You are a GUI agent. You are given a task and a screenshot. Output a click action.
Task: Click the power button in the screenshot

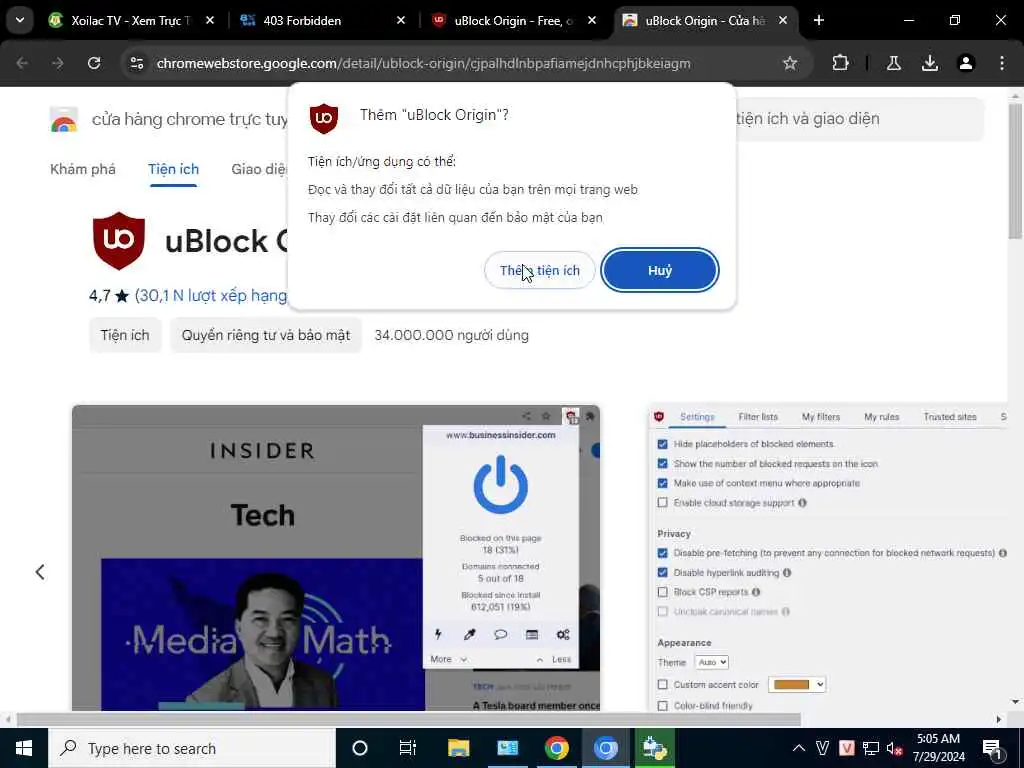click(500, 485)
